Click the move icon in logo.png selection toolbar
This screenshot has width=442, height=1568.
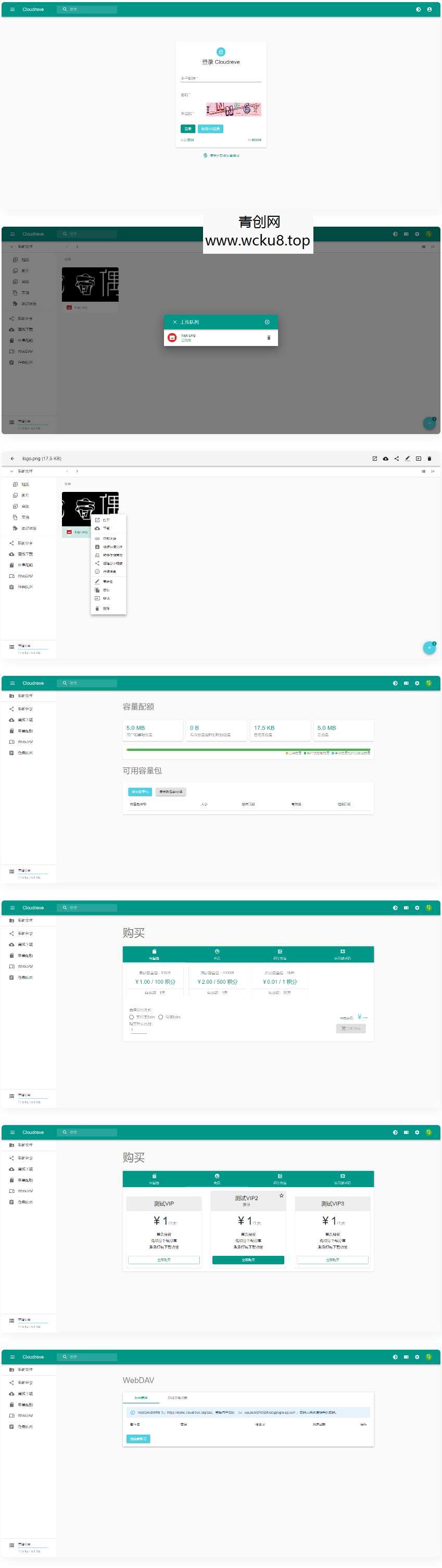click(x=418, y=459)
